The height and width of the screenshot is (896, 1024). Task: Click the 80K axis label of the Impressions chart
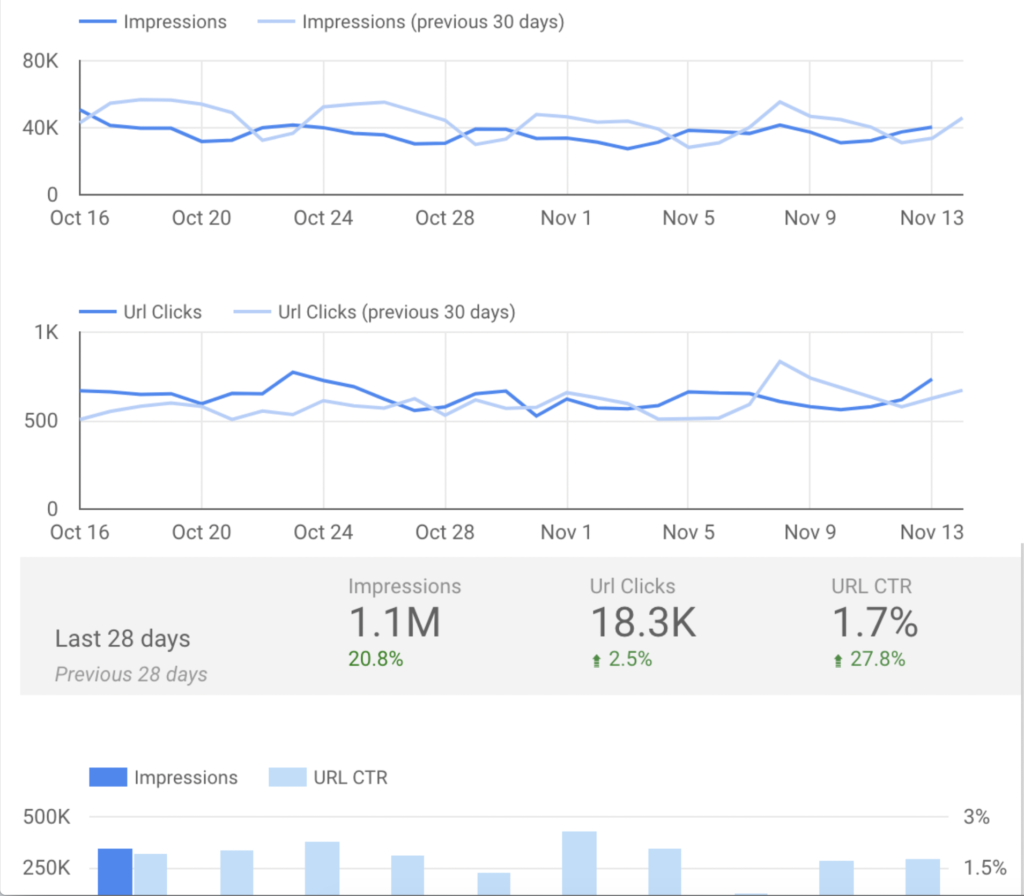40,61
